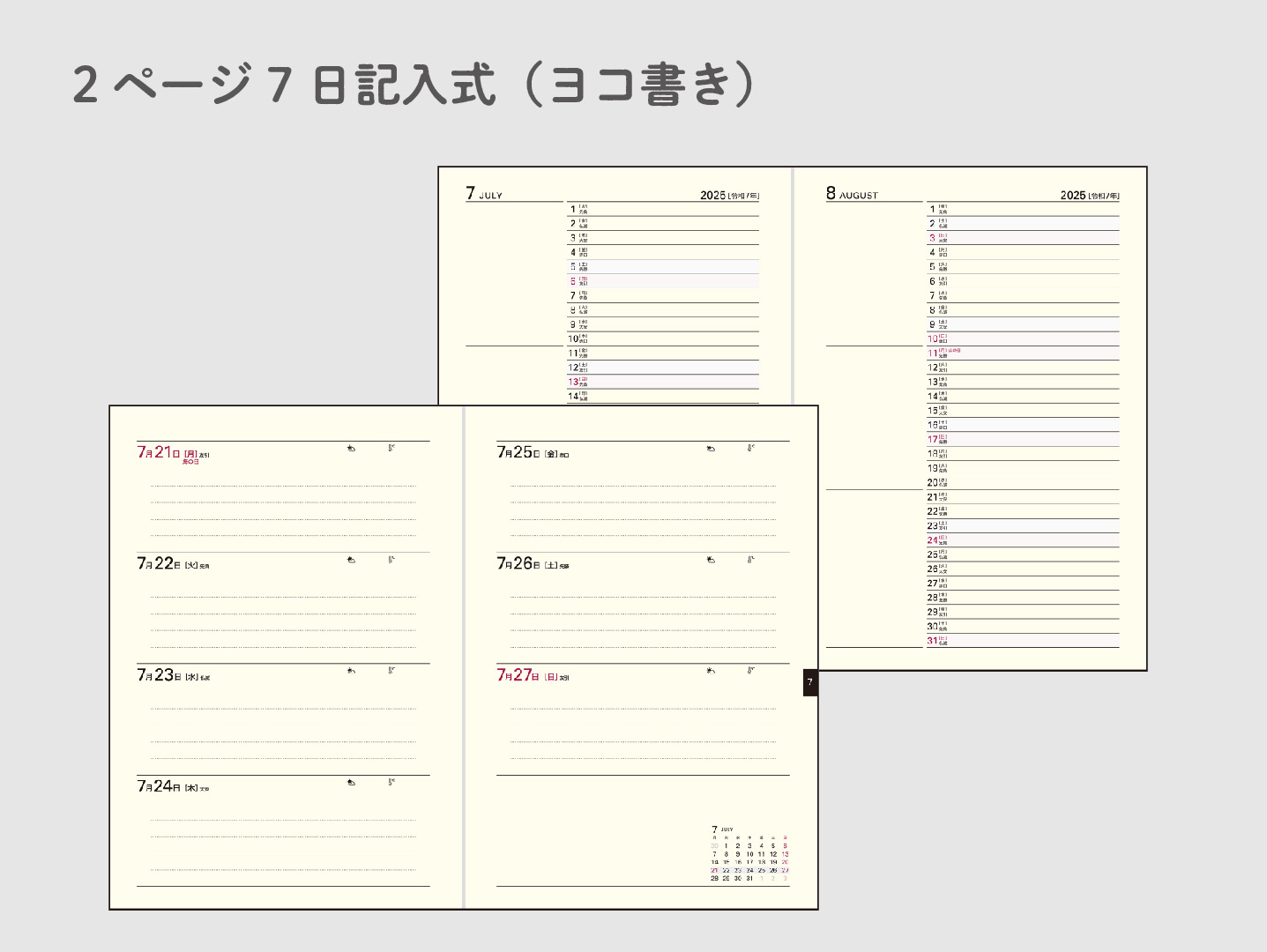This screenshot has width=1267, height=952.
Task: Tap the thermometer icon for 7月24日
Action: point(391,782)
